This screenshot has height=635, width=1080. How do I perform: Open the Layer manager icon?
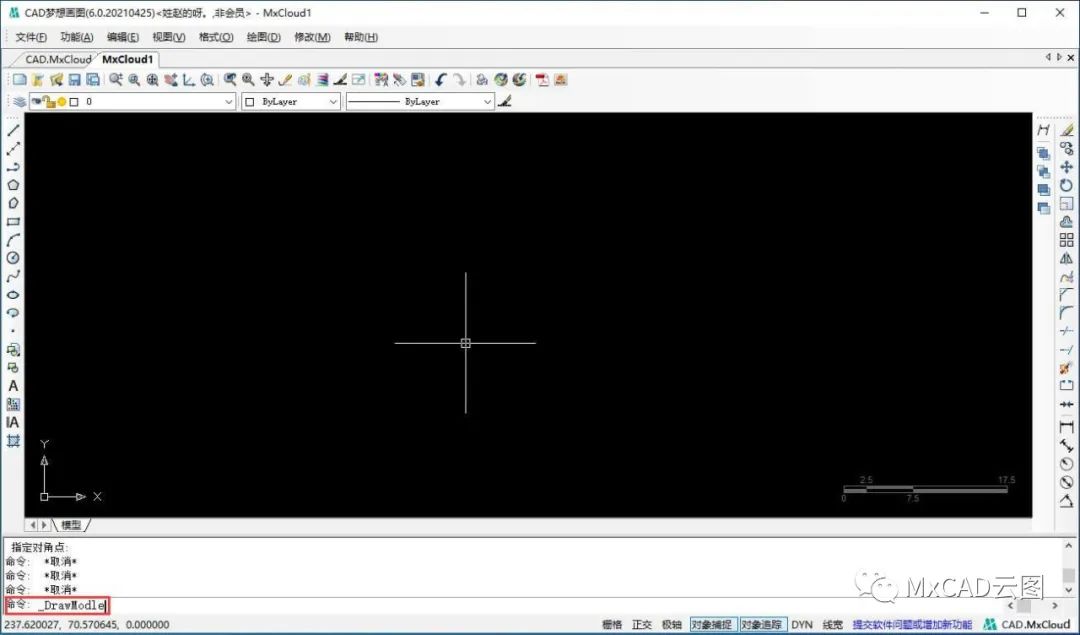point(19,101)
